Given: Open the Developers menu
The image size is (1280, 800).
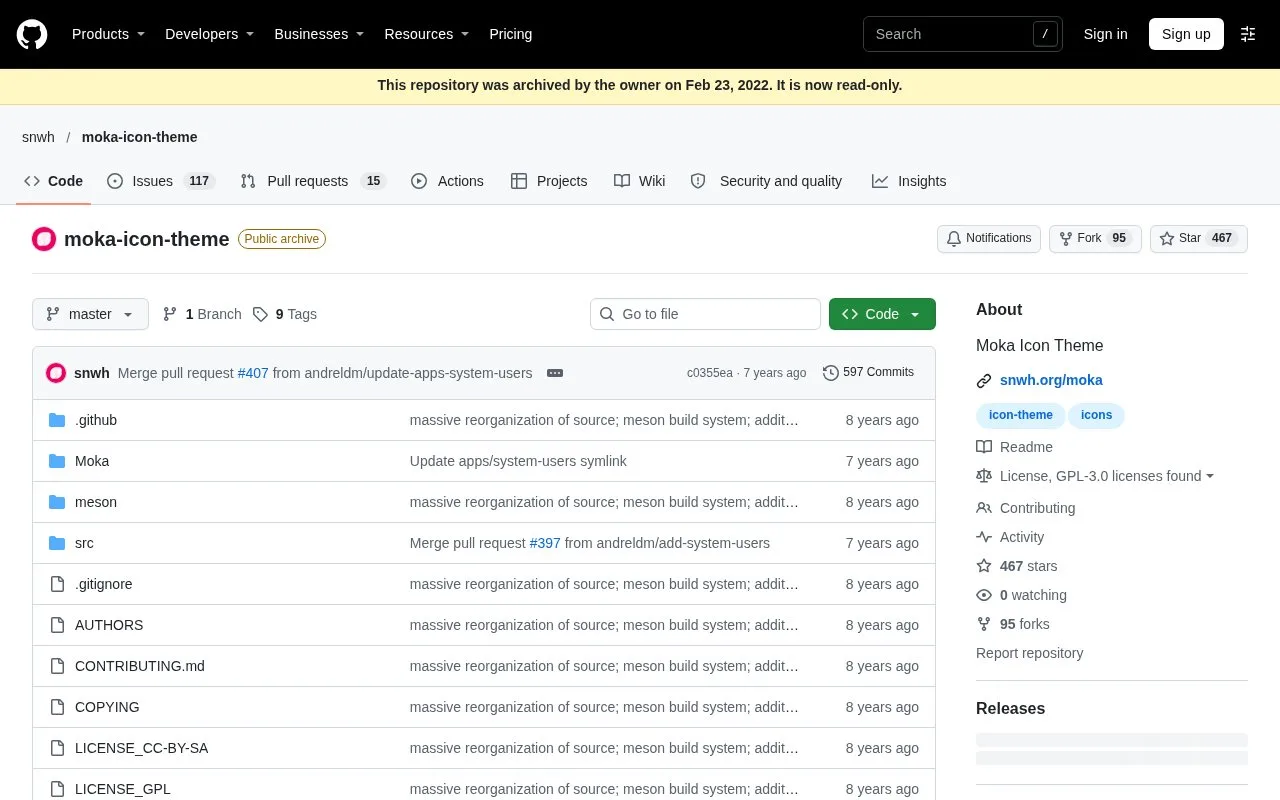Looking at the screenshot, I should point(210,34).
